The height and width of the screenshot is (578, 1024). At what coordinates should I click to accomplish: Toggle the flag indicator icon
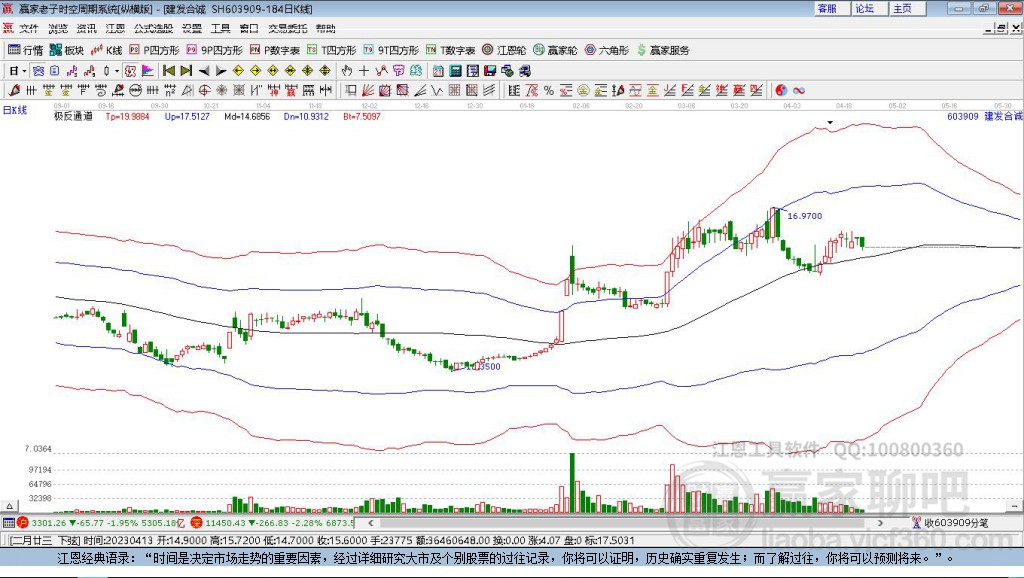click(148, 71)
